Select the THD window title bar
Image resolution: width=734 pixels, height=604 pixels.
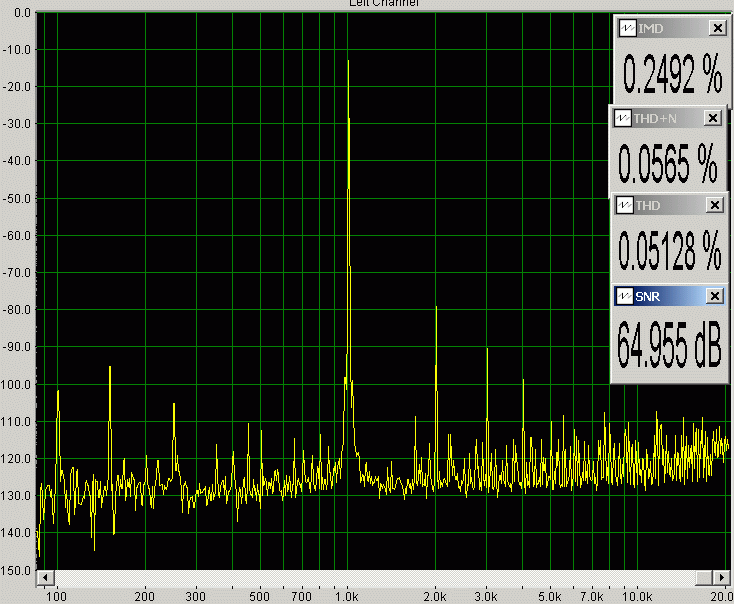pos(670,205)
